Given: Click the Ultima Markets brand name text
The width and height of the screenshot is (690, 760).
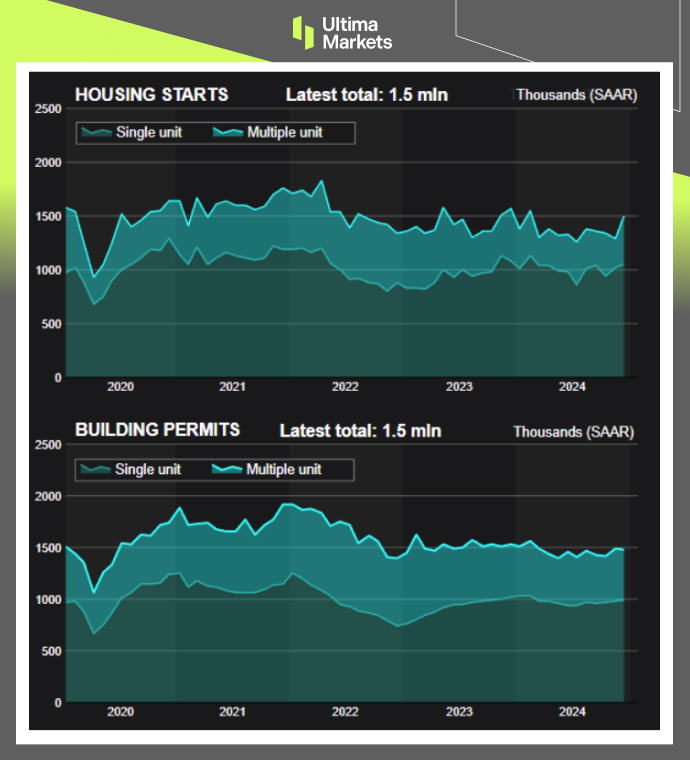Looking at the screenshot, I should pyautogui.click(x=356, y=32).
